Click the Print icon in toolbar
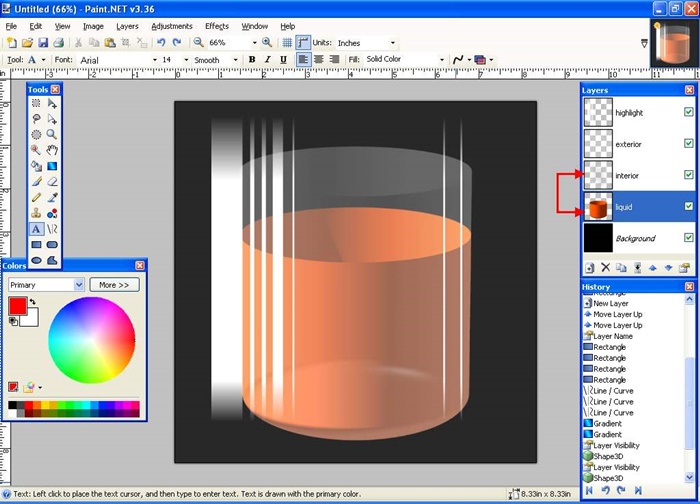The image size is (700, 504). click(x=58, y=43)
